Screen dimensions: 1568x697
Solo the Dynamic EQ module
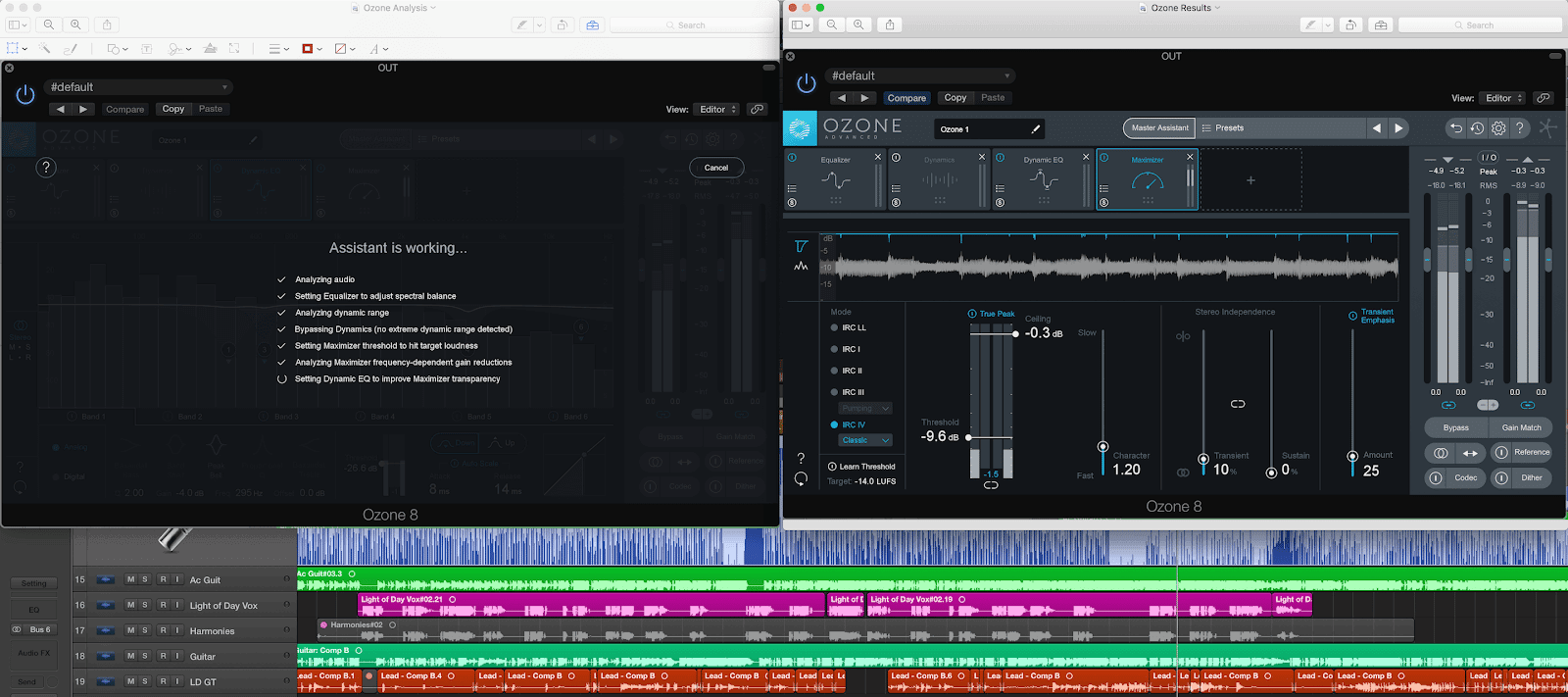1000,203
